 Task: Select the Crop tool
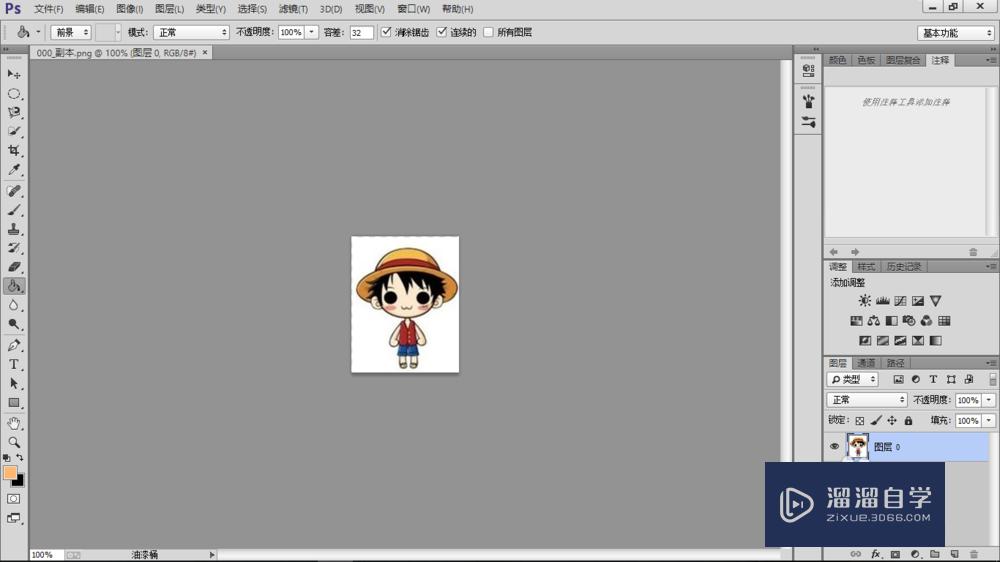(13, 151)
